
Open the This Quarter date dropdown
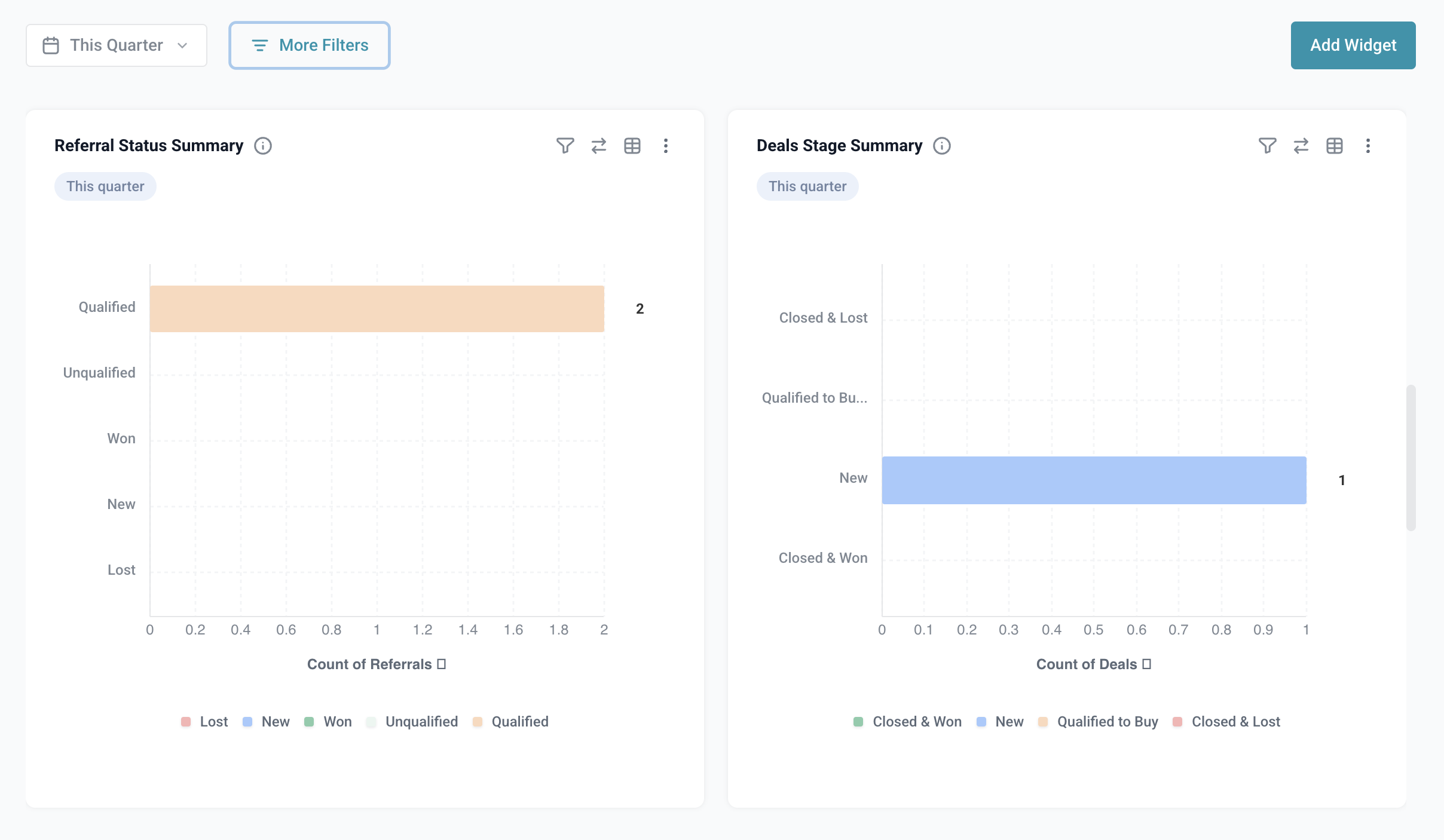tap(116, 45)
